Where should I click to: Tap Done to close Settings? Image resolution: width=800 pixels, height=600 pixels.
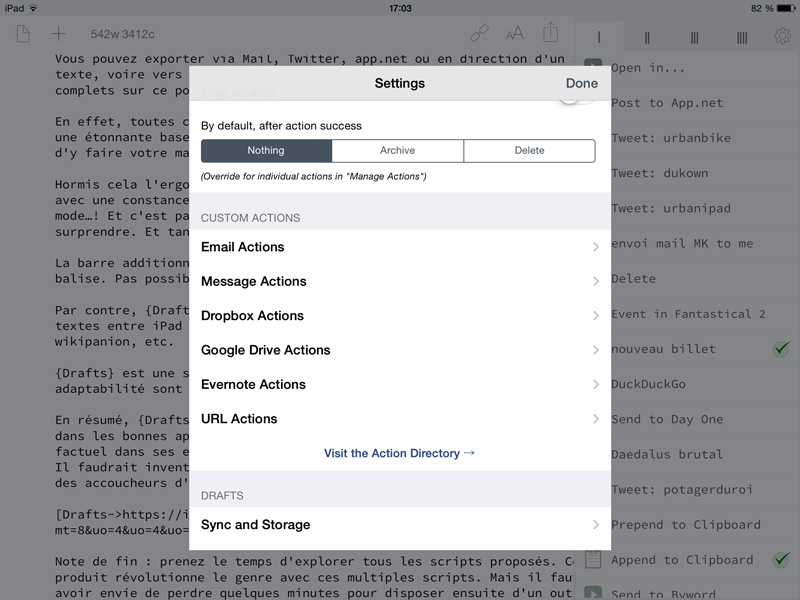pyautogui.click(x=582, y=83)
